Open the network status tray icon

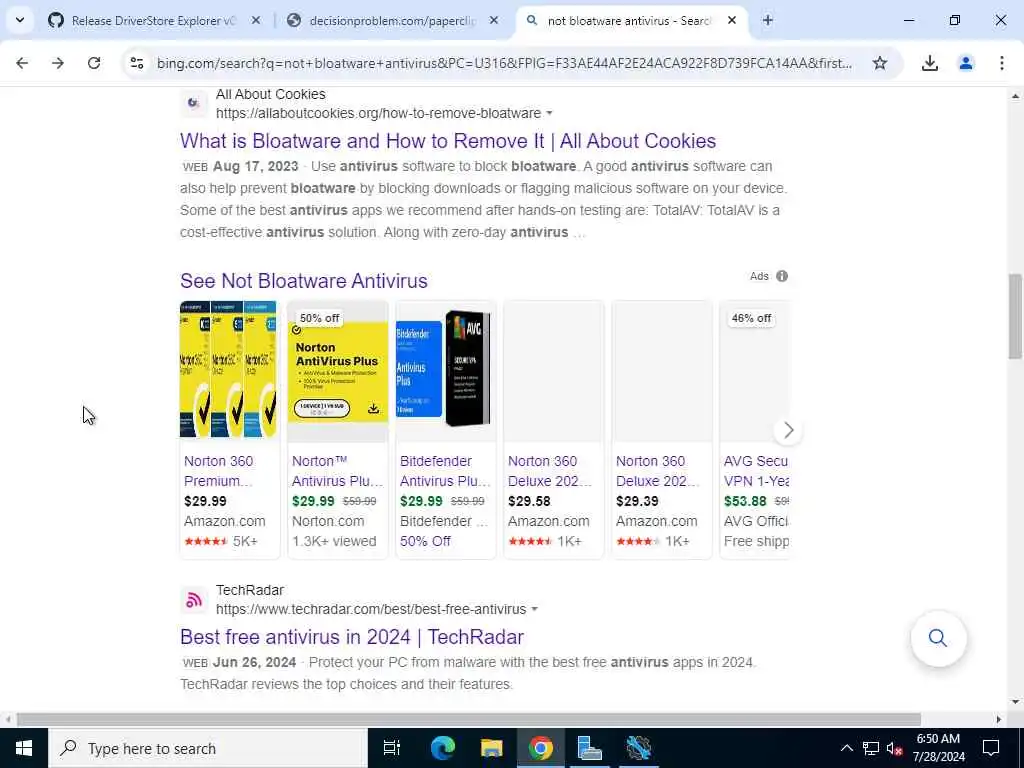(x=871, y=748)
